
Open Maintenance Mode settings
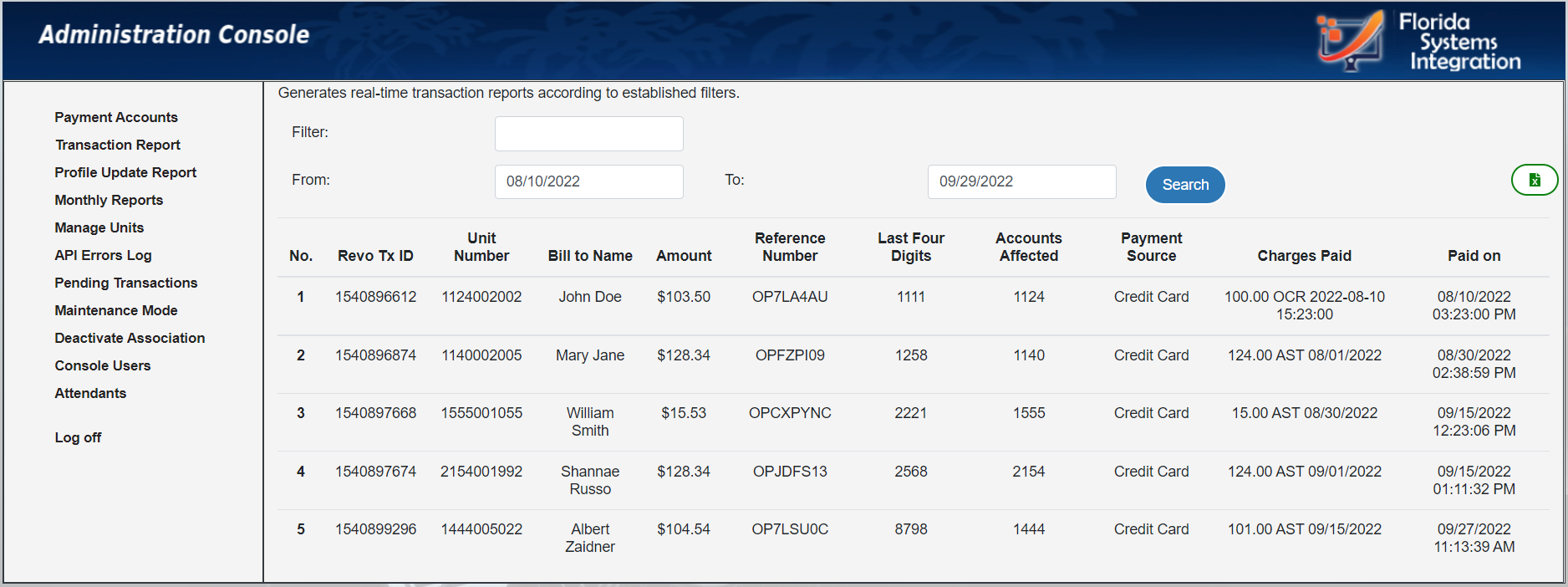point(116,310)
